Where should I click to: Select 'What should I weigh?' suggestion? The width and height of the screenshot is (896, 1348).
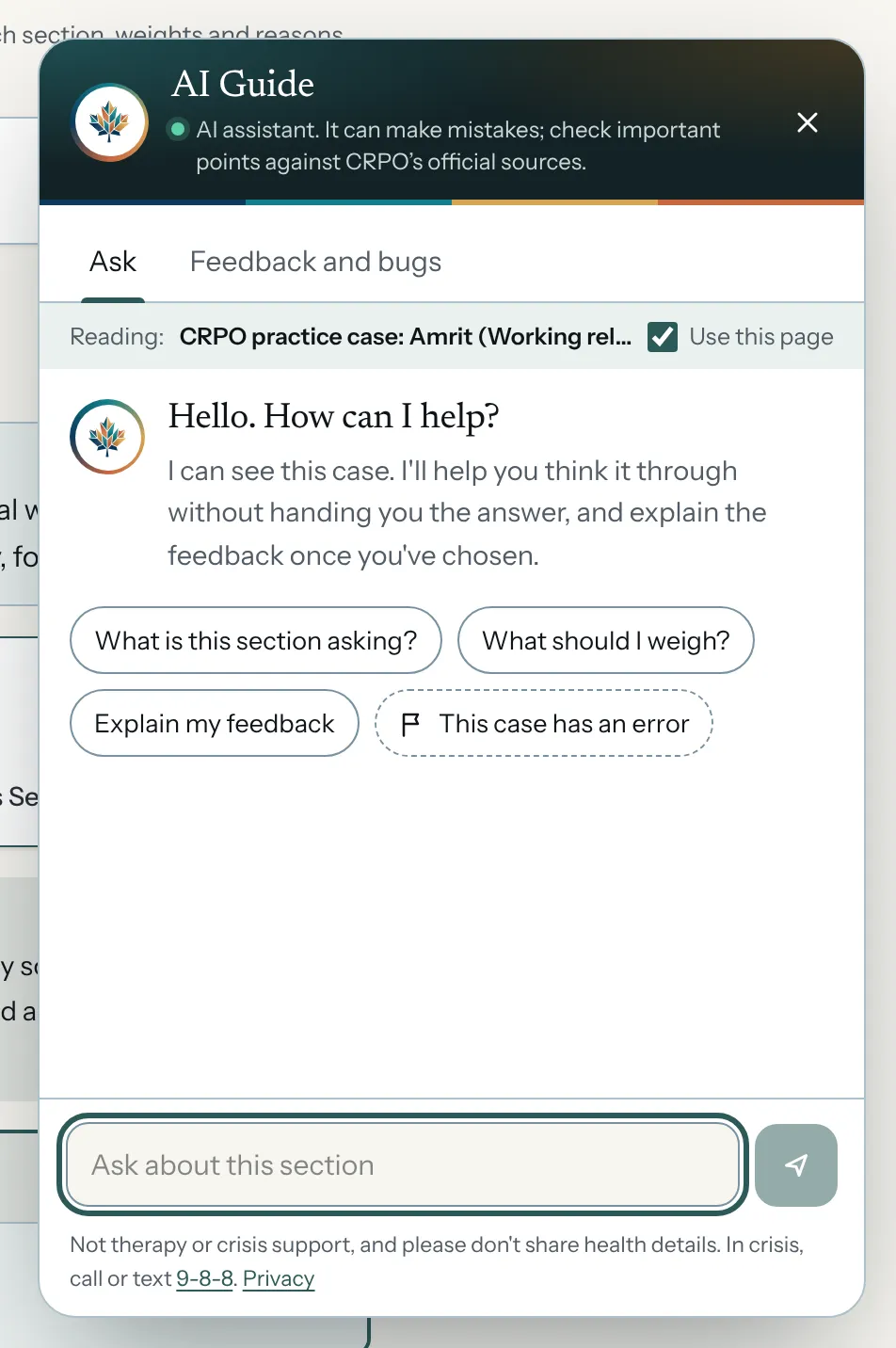[606, 640]
